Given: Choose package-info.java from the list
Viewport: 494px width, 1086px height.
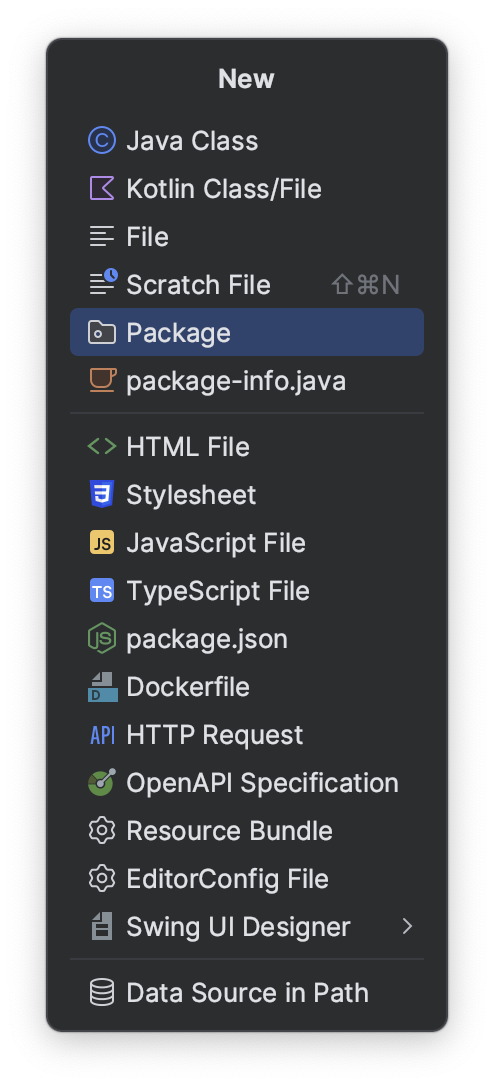Looking at the screenshot, I should point(247,380).
